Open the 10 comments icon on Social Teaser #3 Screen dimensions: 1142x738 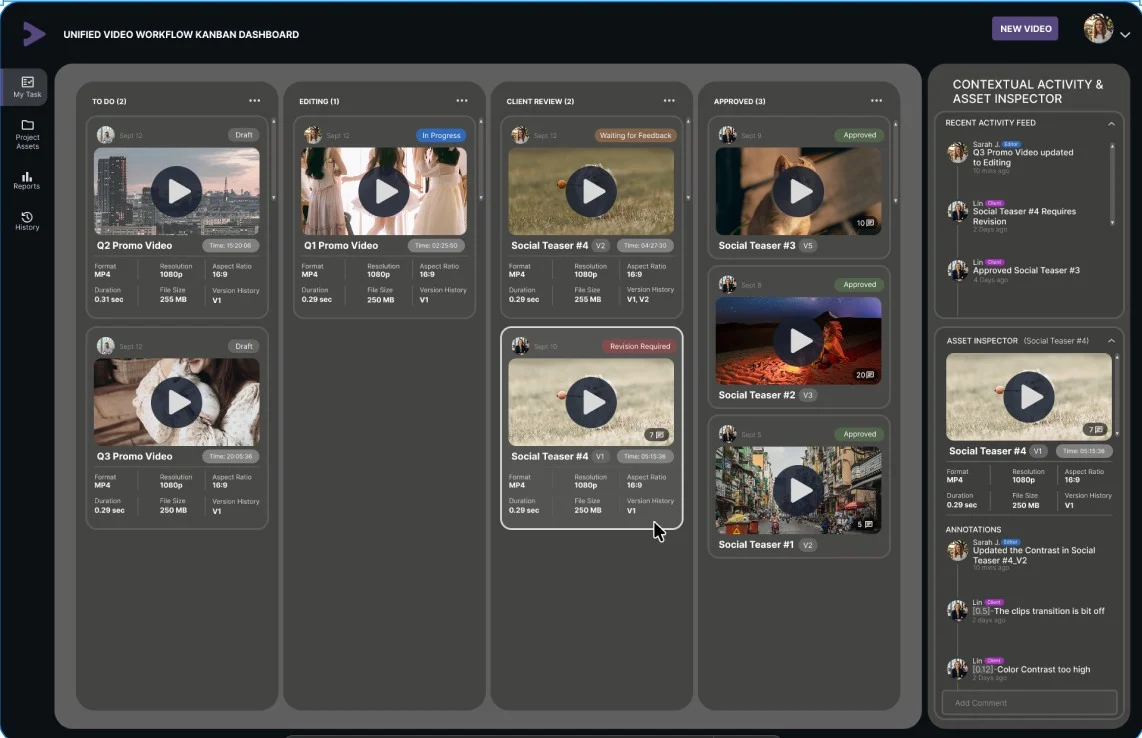[865, 223]
